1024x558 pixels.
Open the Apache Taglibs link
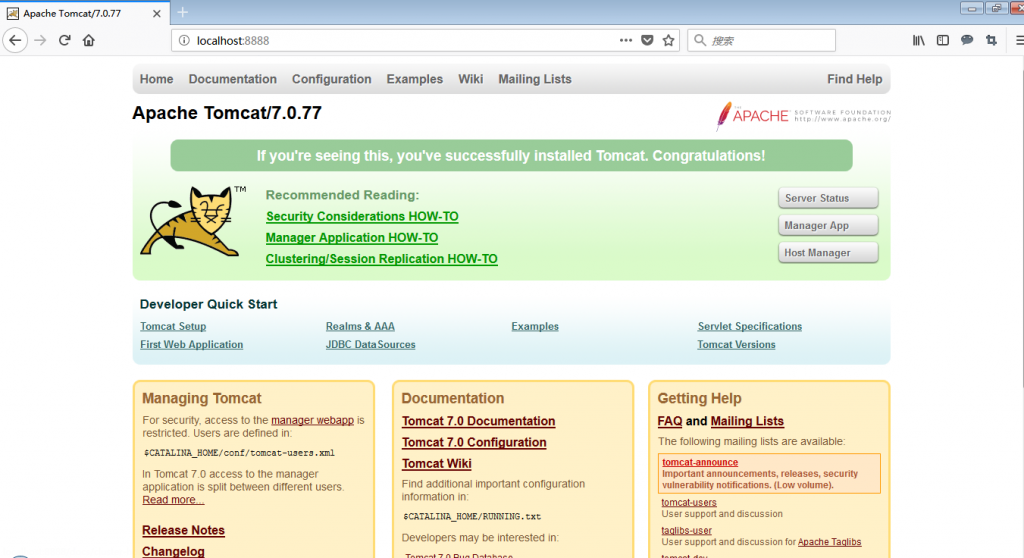tap(829, 542)
